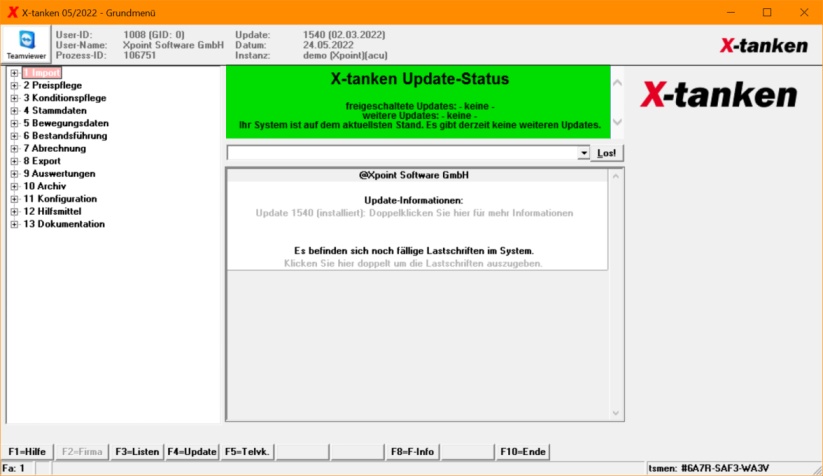Expand the 13 Dokumentation node
This screenshot has width=823, height=476.
(x=14, y=224)
